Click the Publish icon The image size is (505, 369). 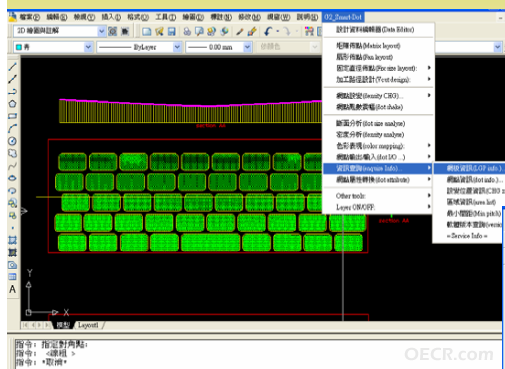click(212, 31)
